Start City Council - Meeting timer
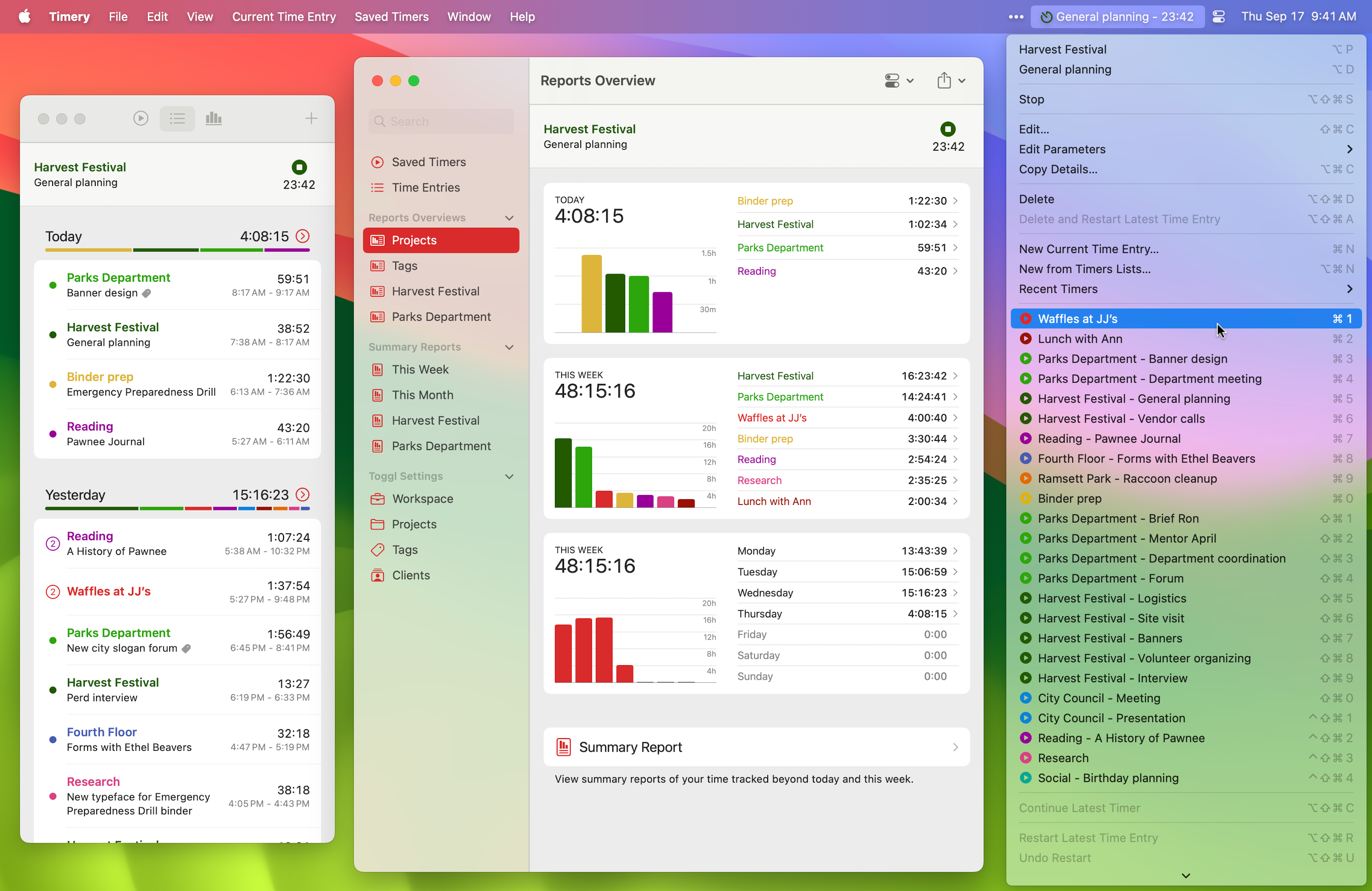Image resolution: width=1372 pixels, height=891 pixels. (x=1186, y=698)
